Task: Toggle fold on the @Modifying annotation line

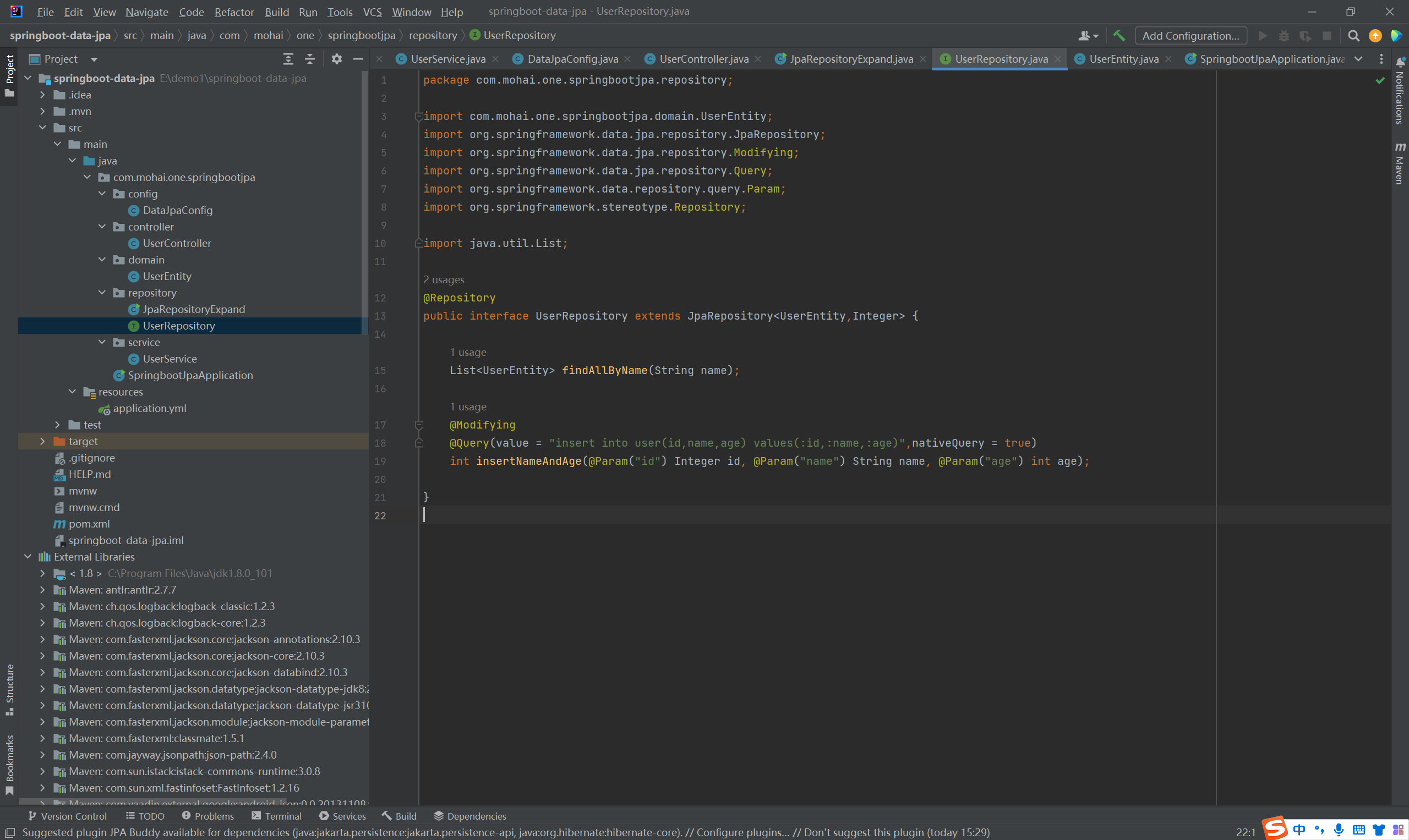Action: (419, 425)
